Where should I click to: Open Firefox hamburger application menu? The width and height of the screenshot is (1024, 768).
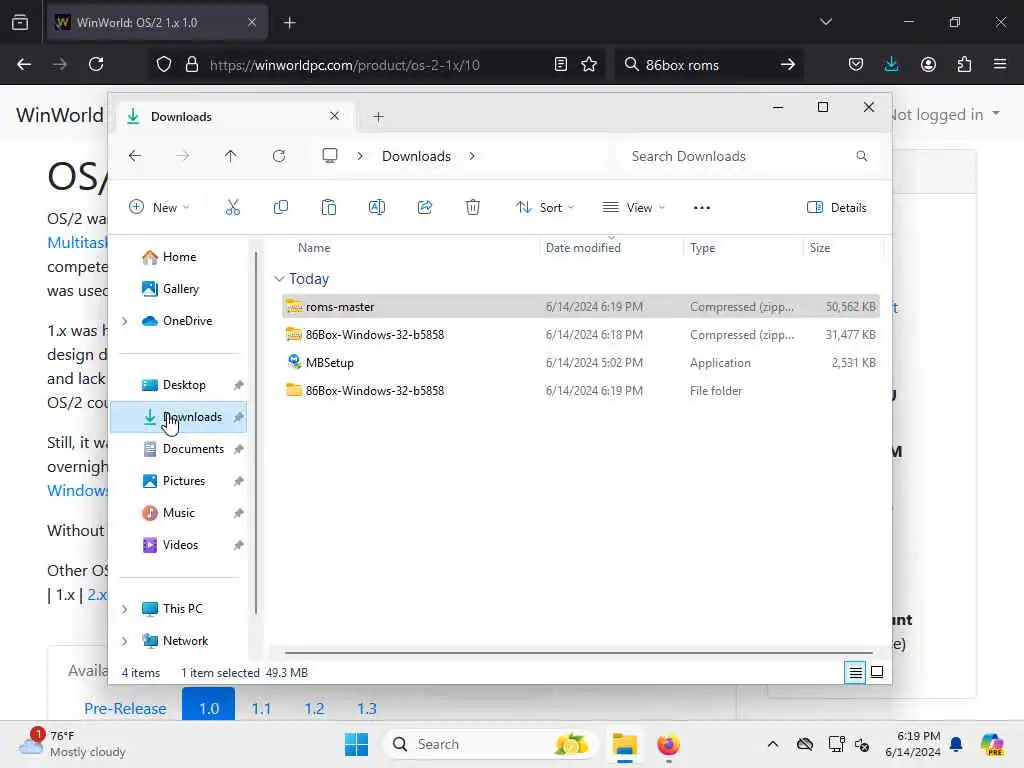pyautogui.click(x=1000, y=64)
